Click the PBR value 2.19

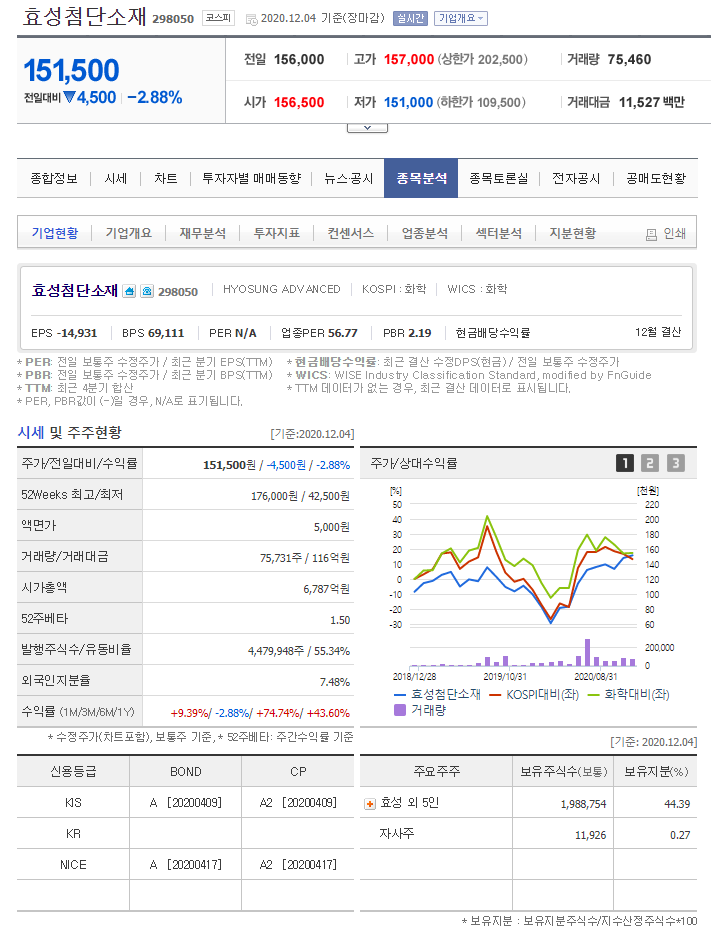coord(420,333)
